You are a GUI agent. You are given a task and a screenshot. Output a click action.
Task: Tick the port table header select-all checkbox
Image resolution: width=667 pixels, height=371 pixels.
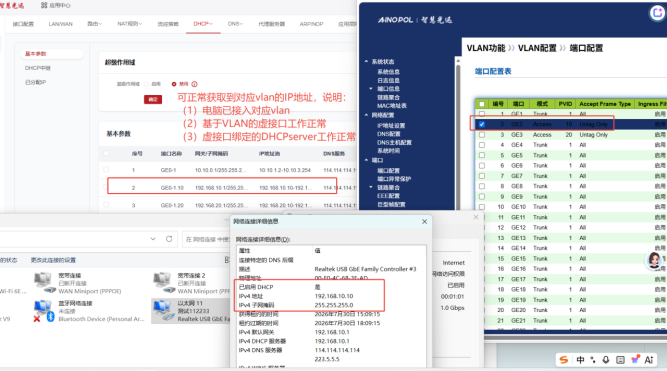point(482,104)
